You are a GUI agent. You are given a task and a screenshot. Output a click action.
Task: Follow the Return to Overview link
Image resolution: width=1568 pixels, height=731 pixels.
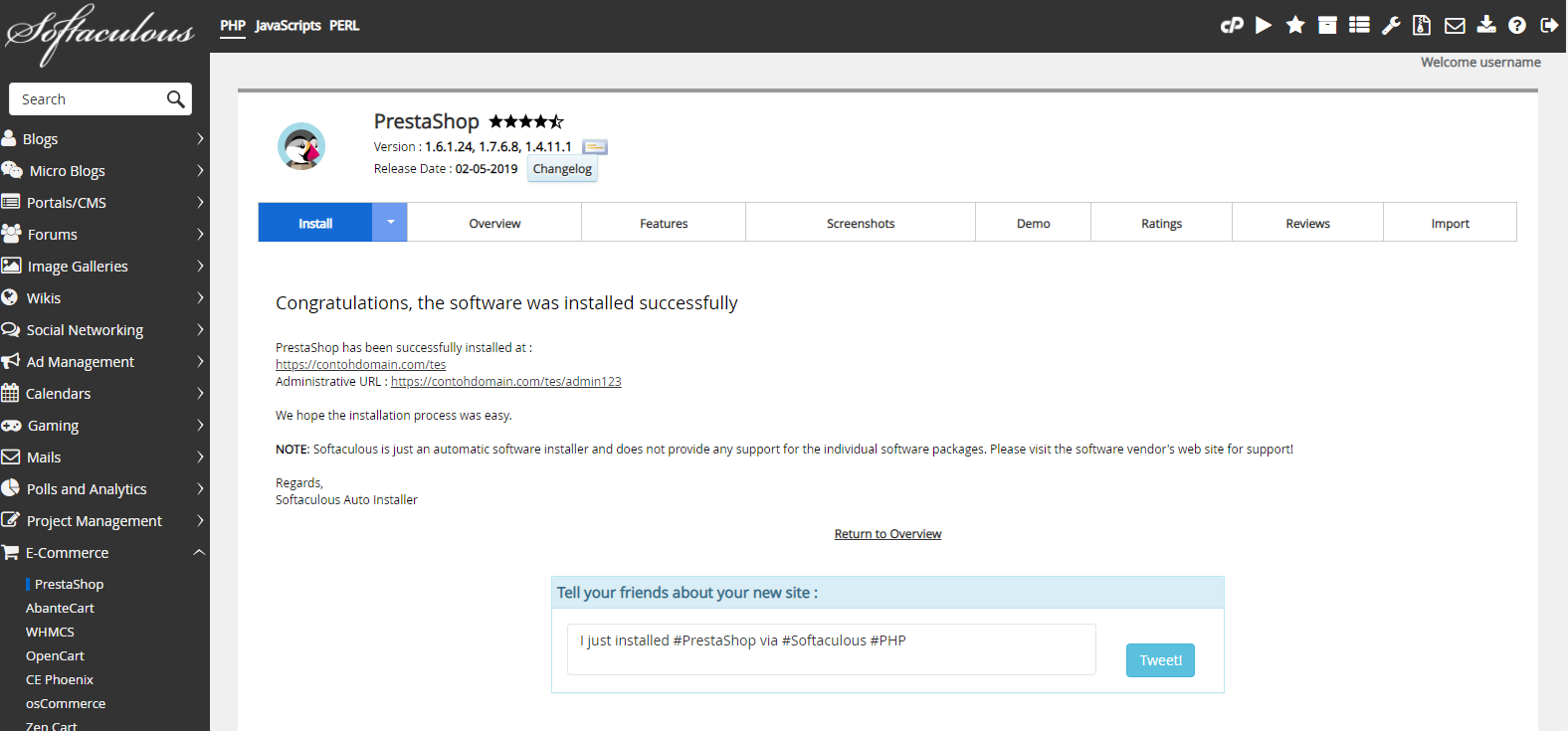(887, 534)
